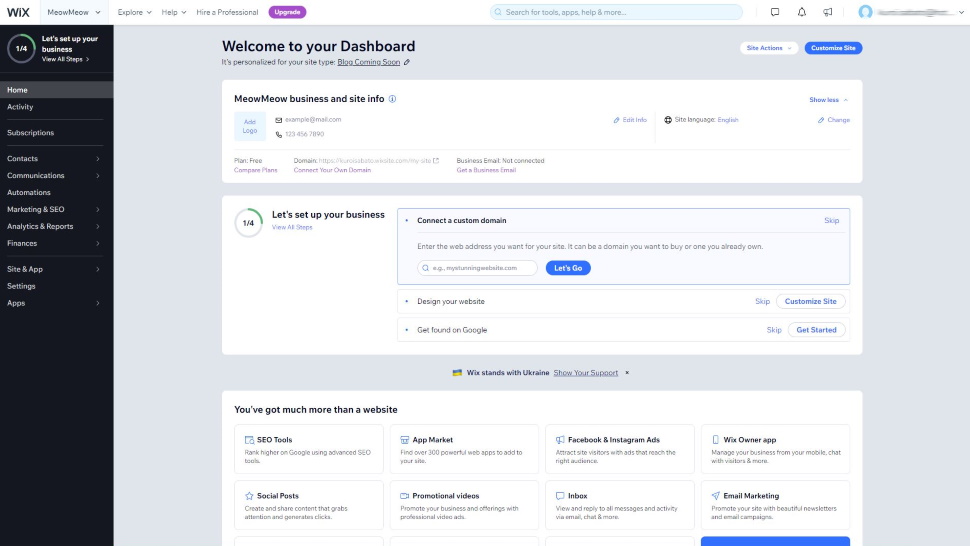Expand Analytics & Reports in sidebar
The image size is (970, 546).
pos(56,226)
